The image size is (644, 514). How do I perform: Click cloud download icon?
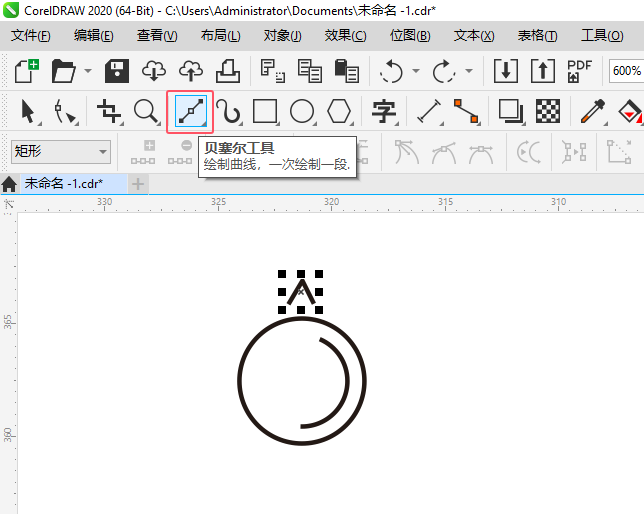[154, 71]
